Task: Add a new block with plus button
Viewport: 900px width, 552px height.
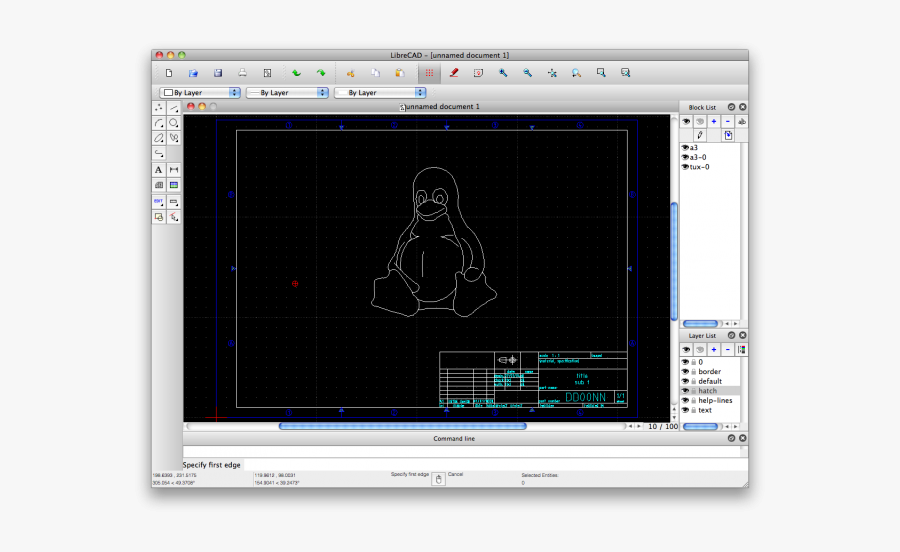Action: [713, 122]
